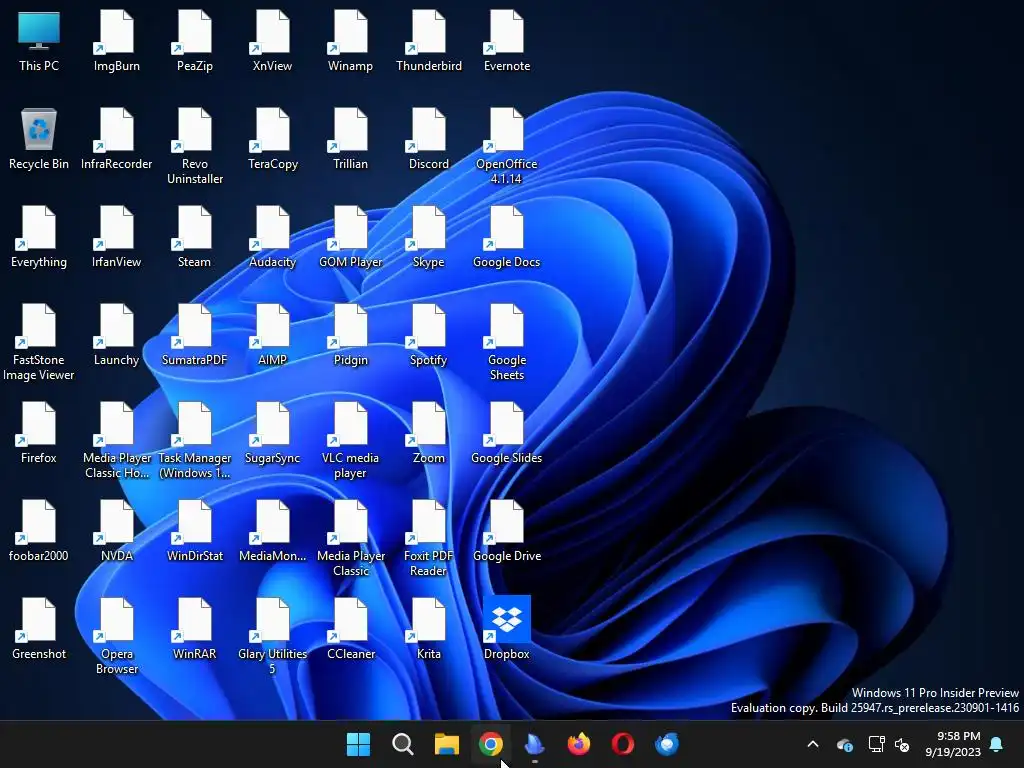Select the IrfanView shortcut
The width and height of the screenshot is (1024, 768).
click(116, 238)
